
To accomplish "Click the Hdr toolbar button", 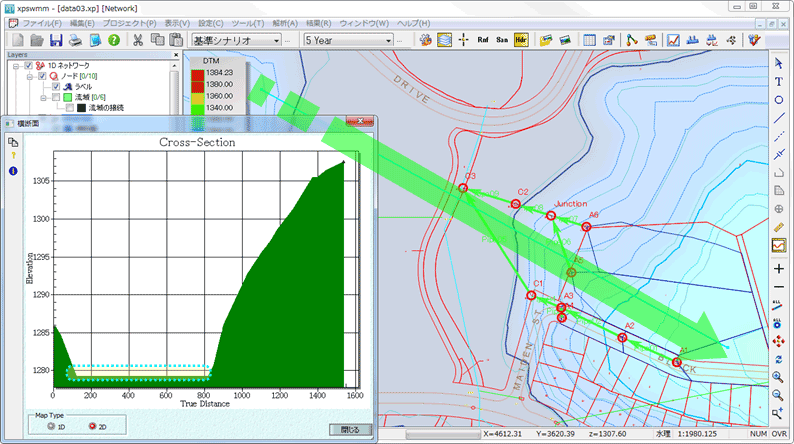I will tap(522, 40).
